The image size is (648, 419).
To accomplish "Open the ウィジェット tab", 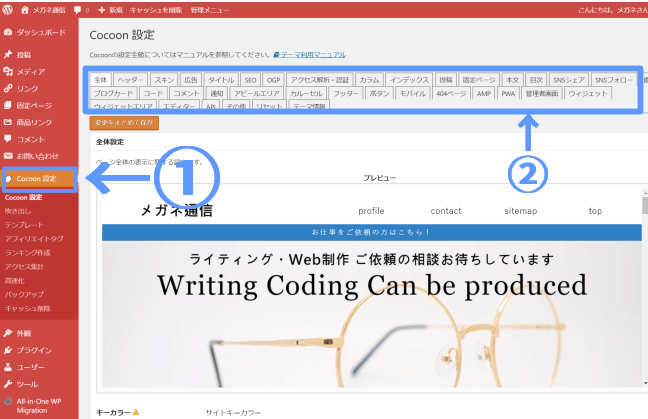I will pyautogui.click(x=588, y=93).
